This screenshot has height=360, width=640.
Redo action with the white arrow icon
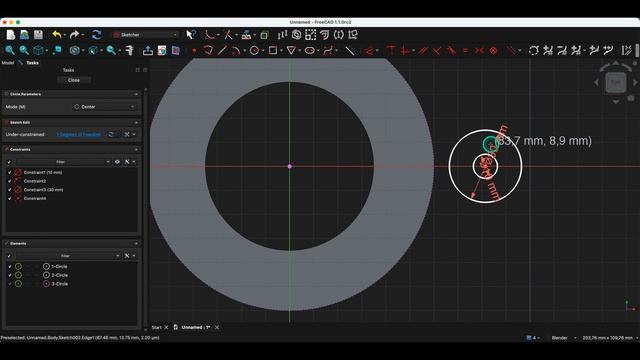(x=74, y=35)
